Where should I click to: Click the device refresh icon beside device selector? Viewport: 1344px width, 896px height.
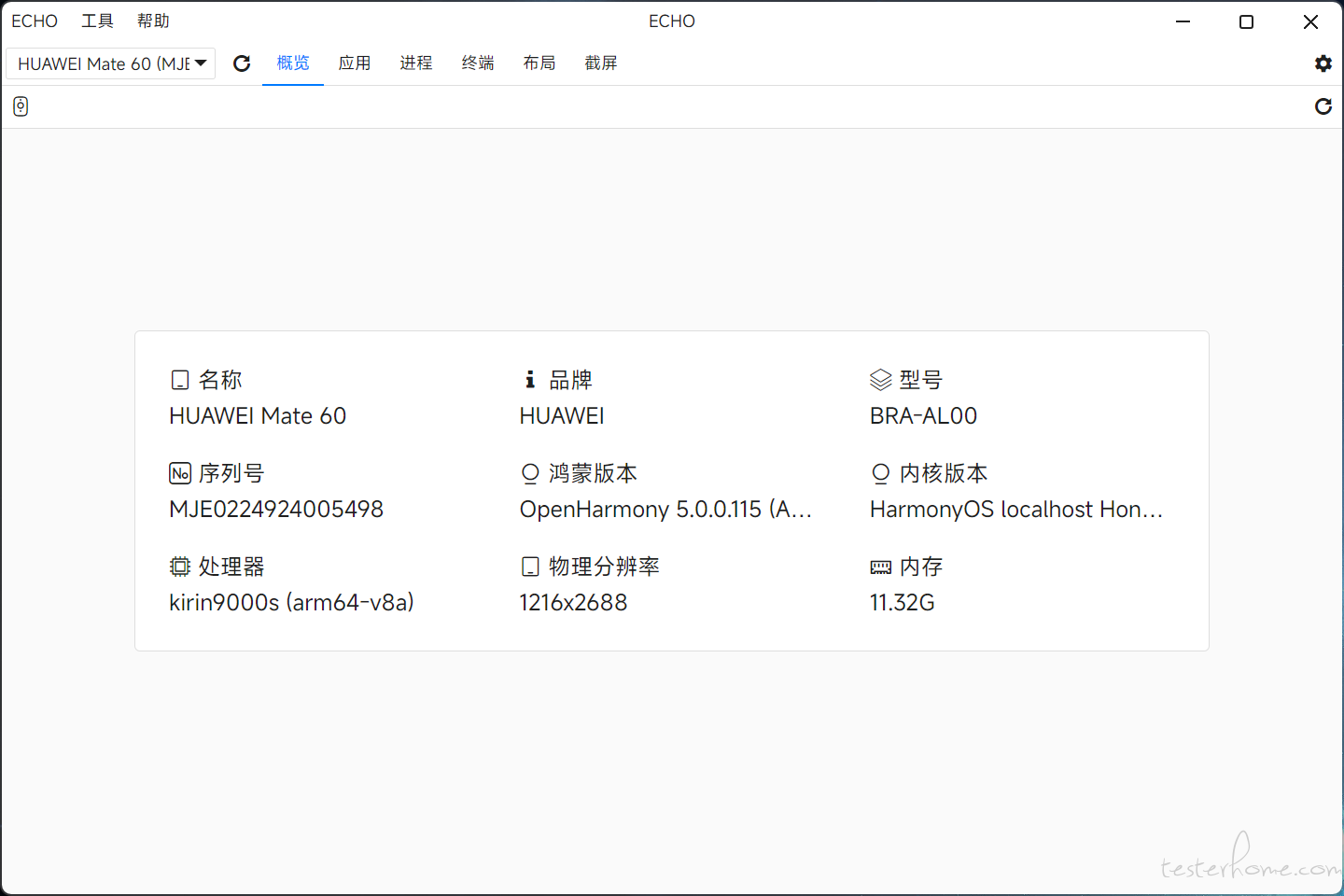tap(242, 63)
